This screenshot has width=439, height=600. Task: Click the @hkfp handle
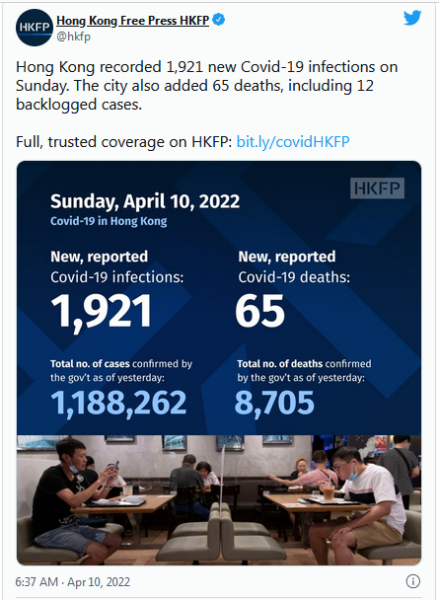point(73,37)
